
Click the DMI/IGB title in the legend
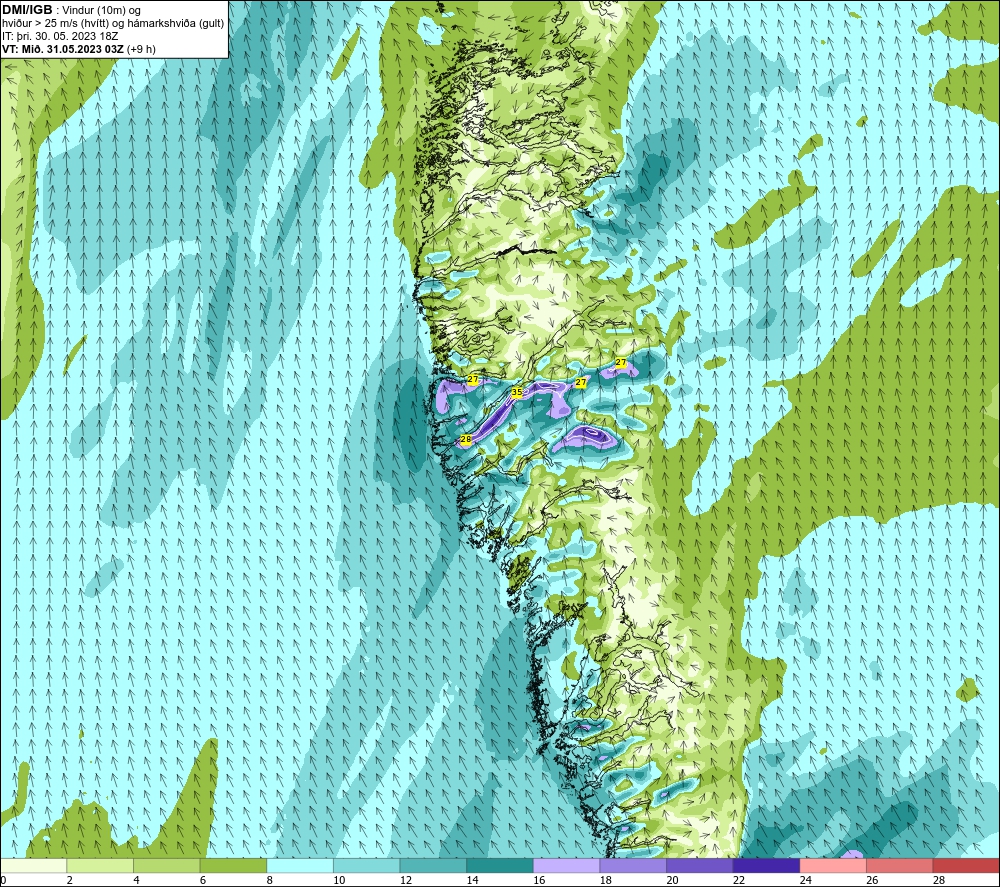pyautogui.click(x=27, y=10)
